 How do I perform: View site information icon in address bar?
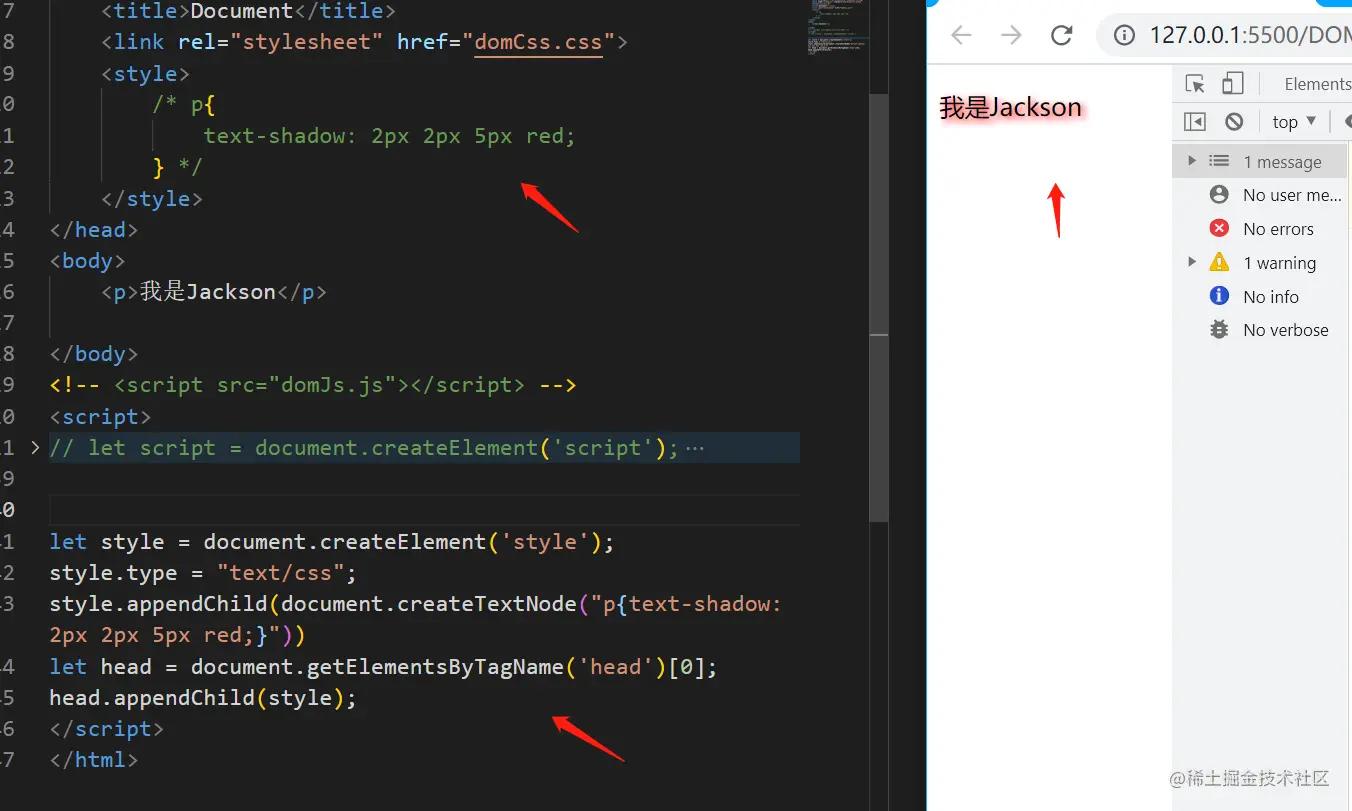[1125, 36]
